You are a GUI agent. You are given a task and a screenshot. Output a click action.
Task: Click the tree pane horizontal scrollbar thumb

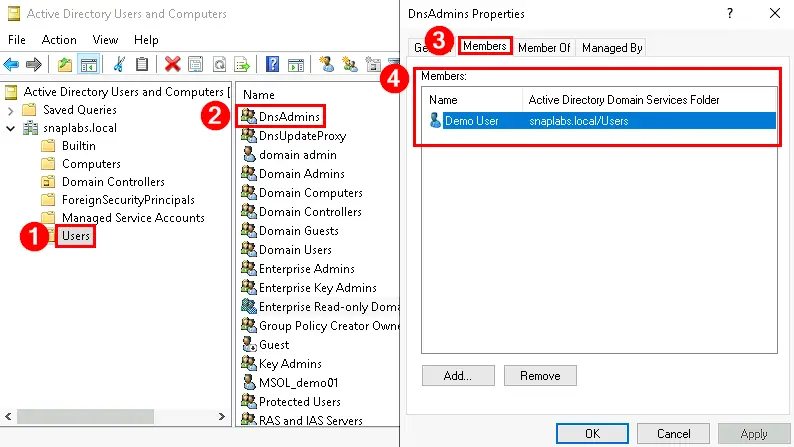85,416
